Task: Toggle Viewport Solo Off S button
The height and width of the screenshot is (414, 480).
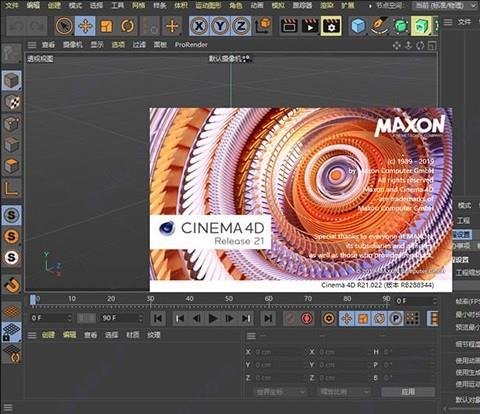Action: click(12, 215)
